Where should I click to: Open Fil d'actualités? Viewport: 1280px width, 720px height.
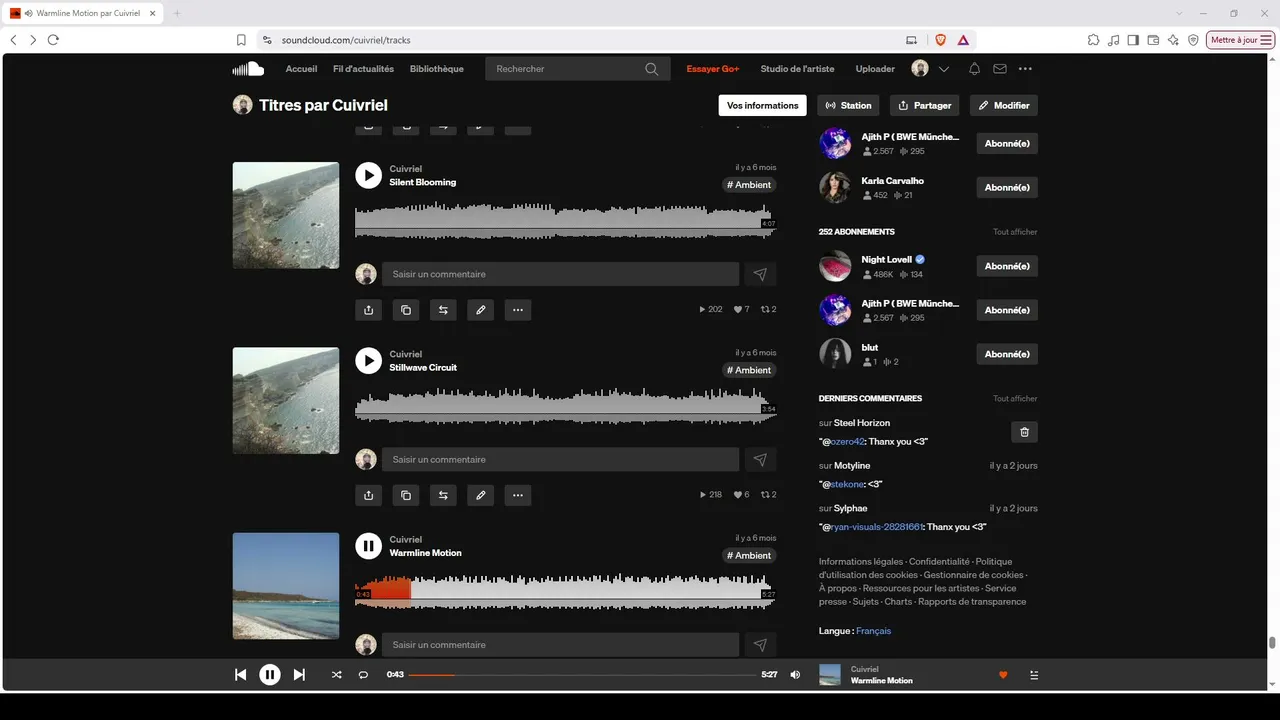(x=363, y=69)
